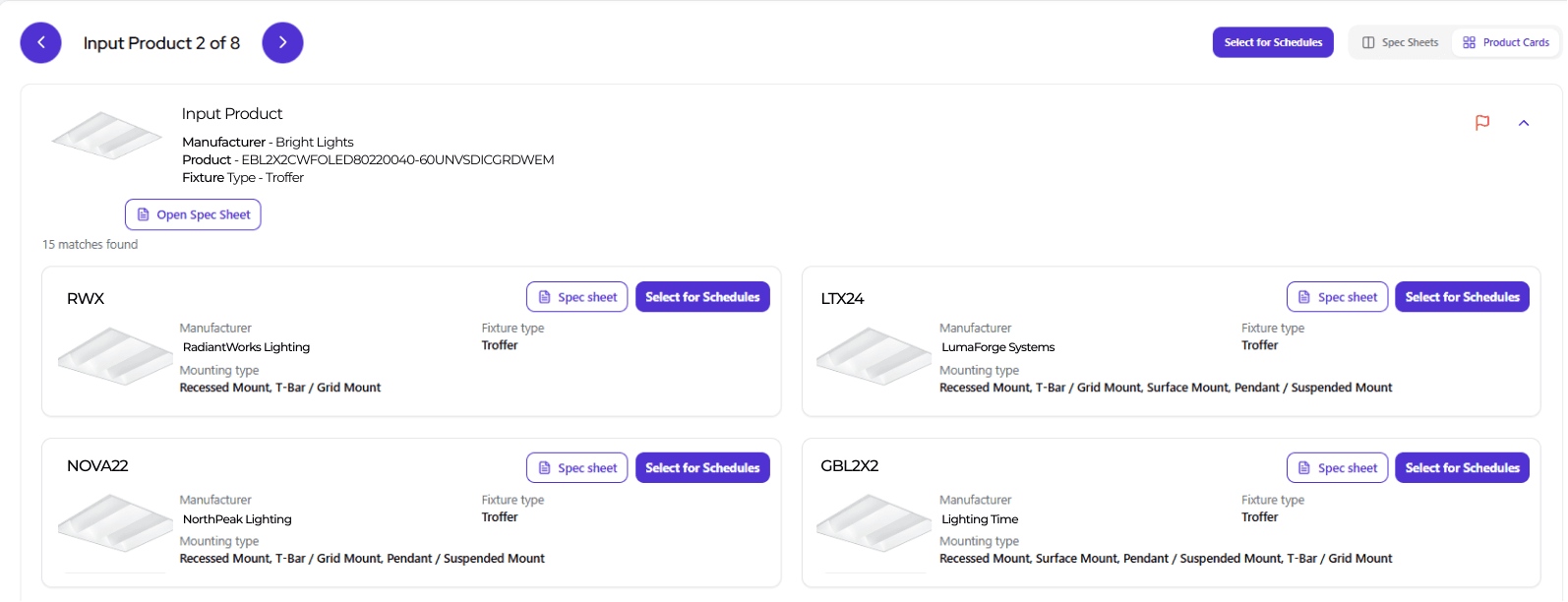Click the LTX24 product thumbnail image
This screenshot has height=602, width=1568.
coord(874,356)
